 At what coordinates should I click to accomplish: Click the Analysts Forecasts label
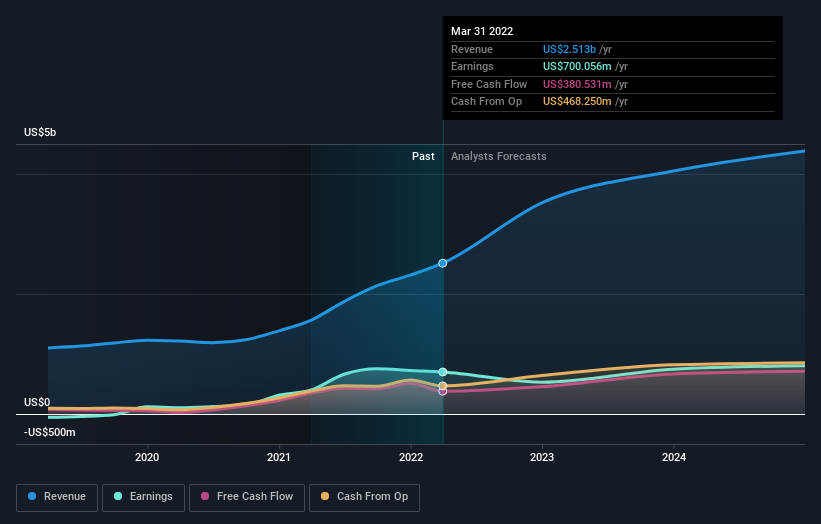click(498, 156)
